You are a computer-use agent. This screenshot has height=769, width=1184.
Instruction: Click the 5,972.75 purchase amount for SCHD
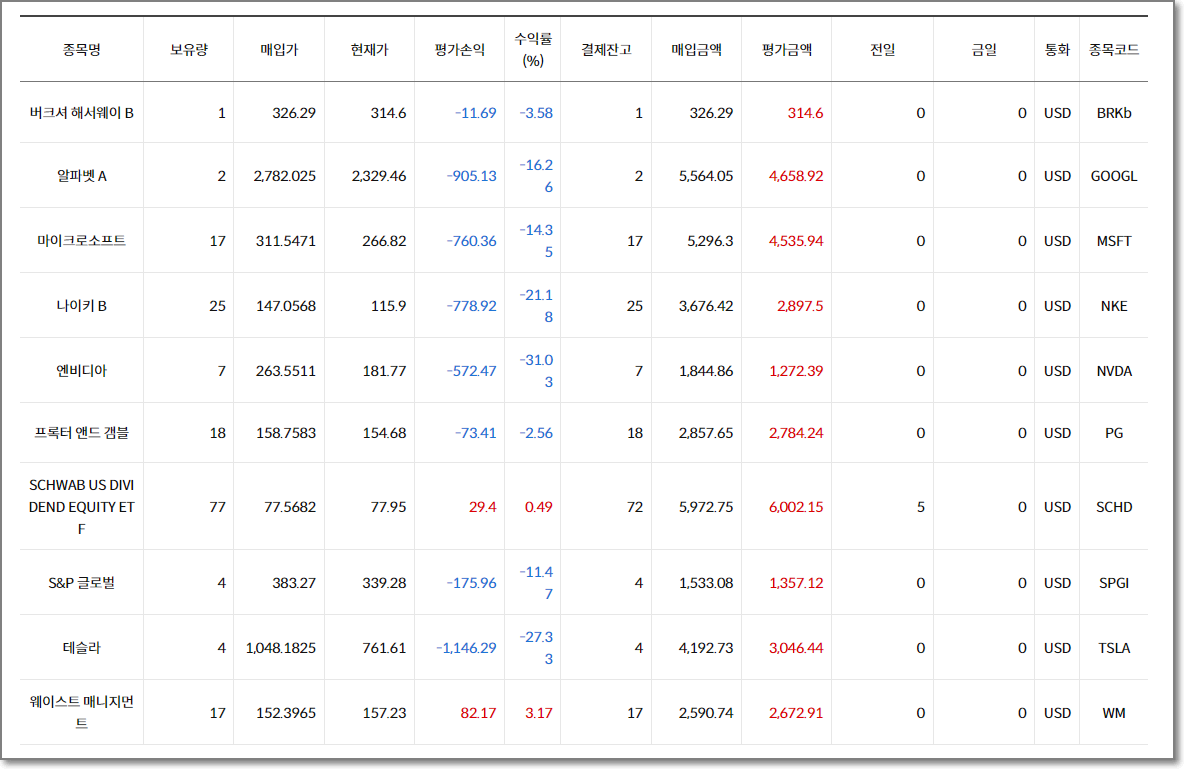[x=706, y=507]
